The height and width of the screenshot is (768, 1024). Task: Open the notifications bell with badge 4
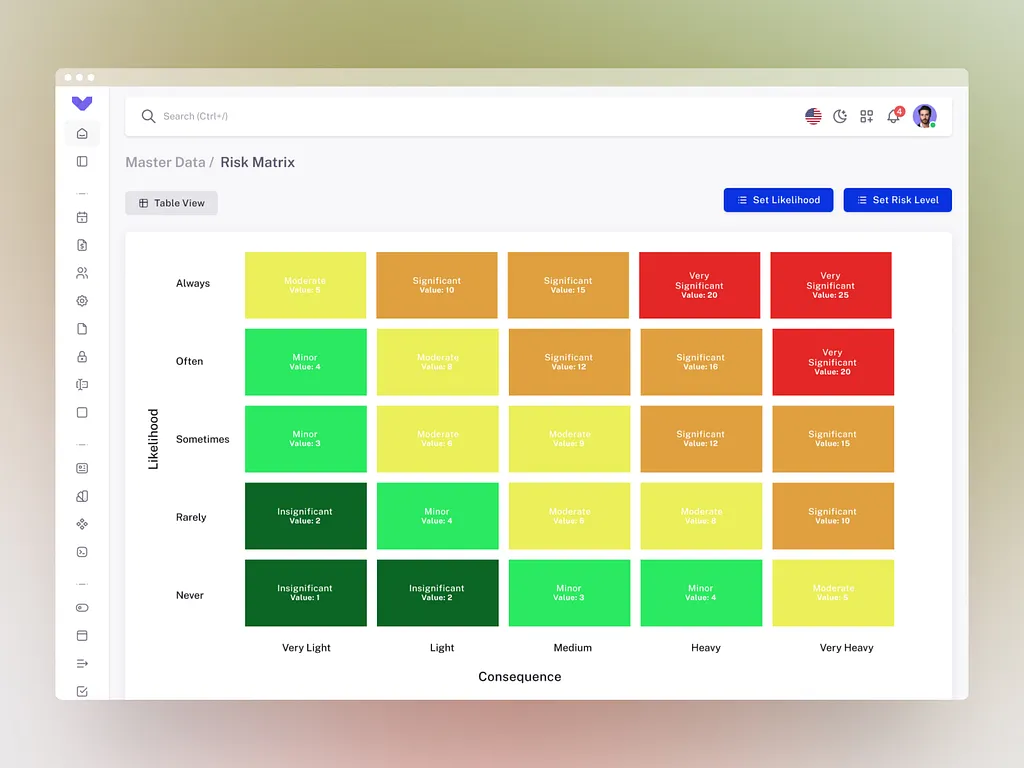pos(894,116)
